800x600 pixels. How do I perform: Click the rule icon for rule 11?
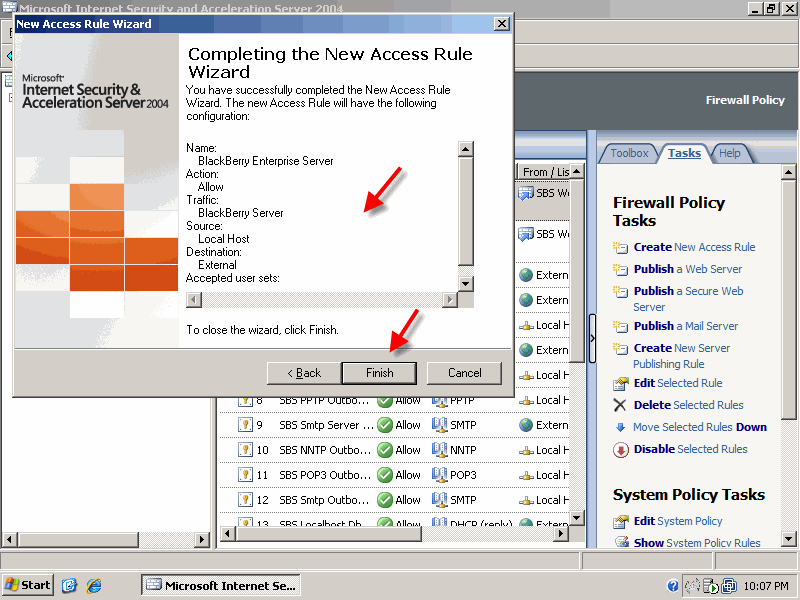pos(245,475)
